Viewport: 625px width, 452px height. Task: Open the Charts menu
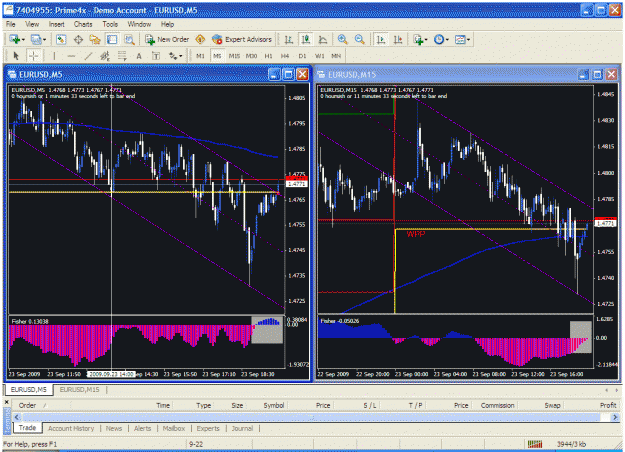click(83, 24)
